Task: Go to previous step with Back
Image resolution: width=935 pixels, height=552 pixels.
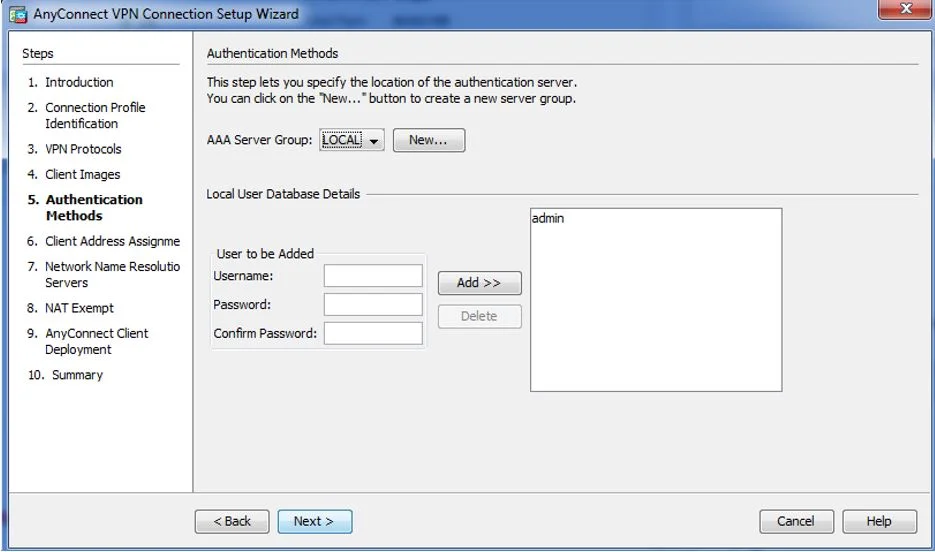Action: coord(232,521)
